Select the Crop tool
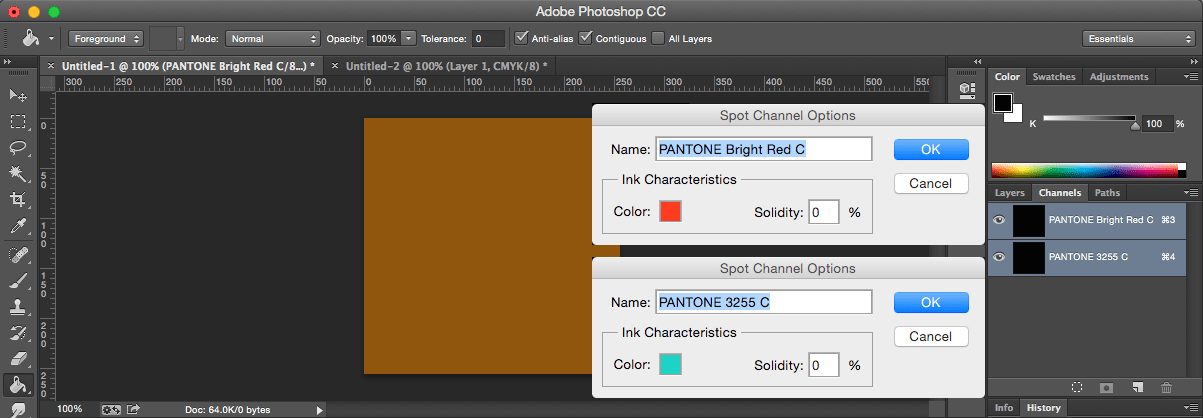This screenshot has width=1203, height=418. coord(17,201)
